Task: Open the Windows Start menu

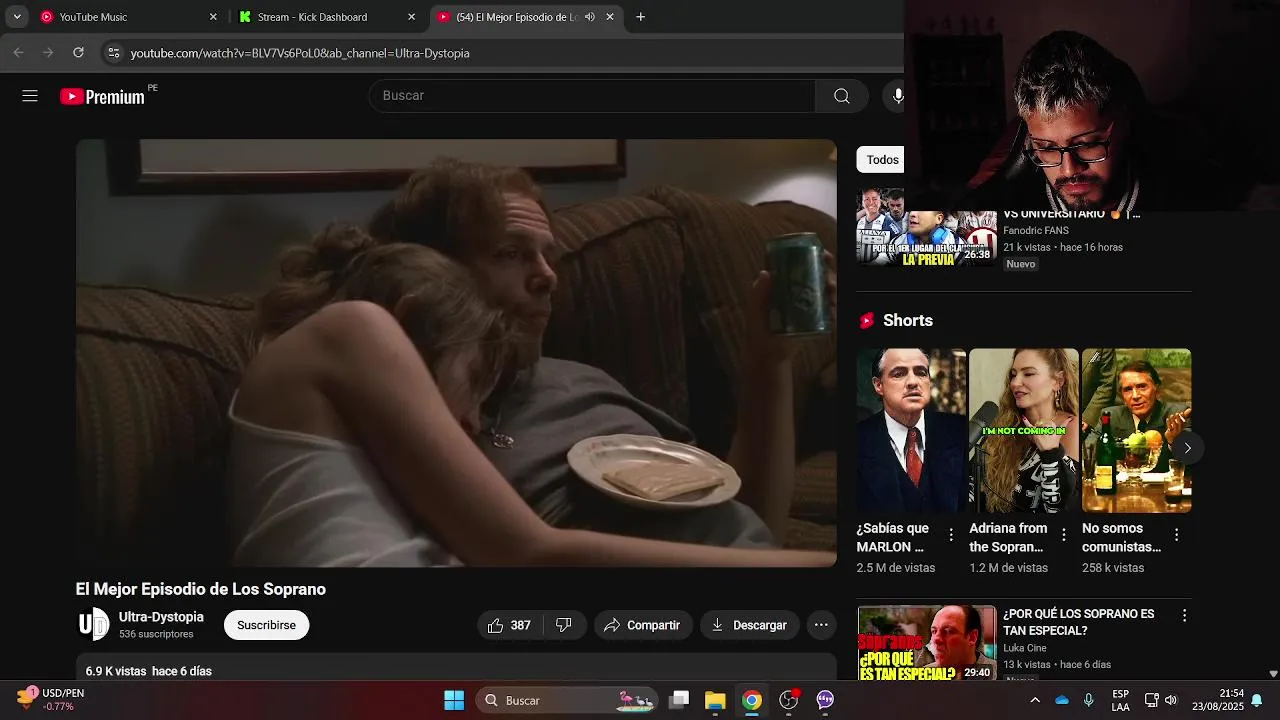Action: click(454, 700)
